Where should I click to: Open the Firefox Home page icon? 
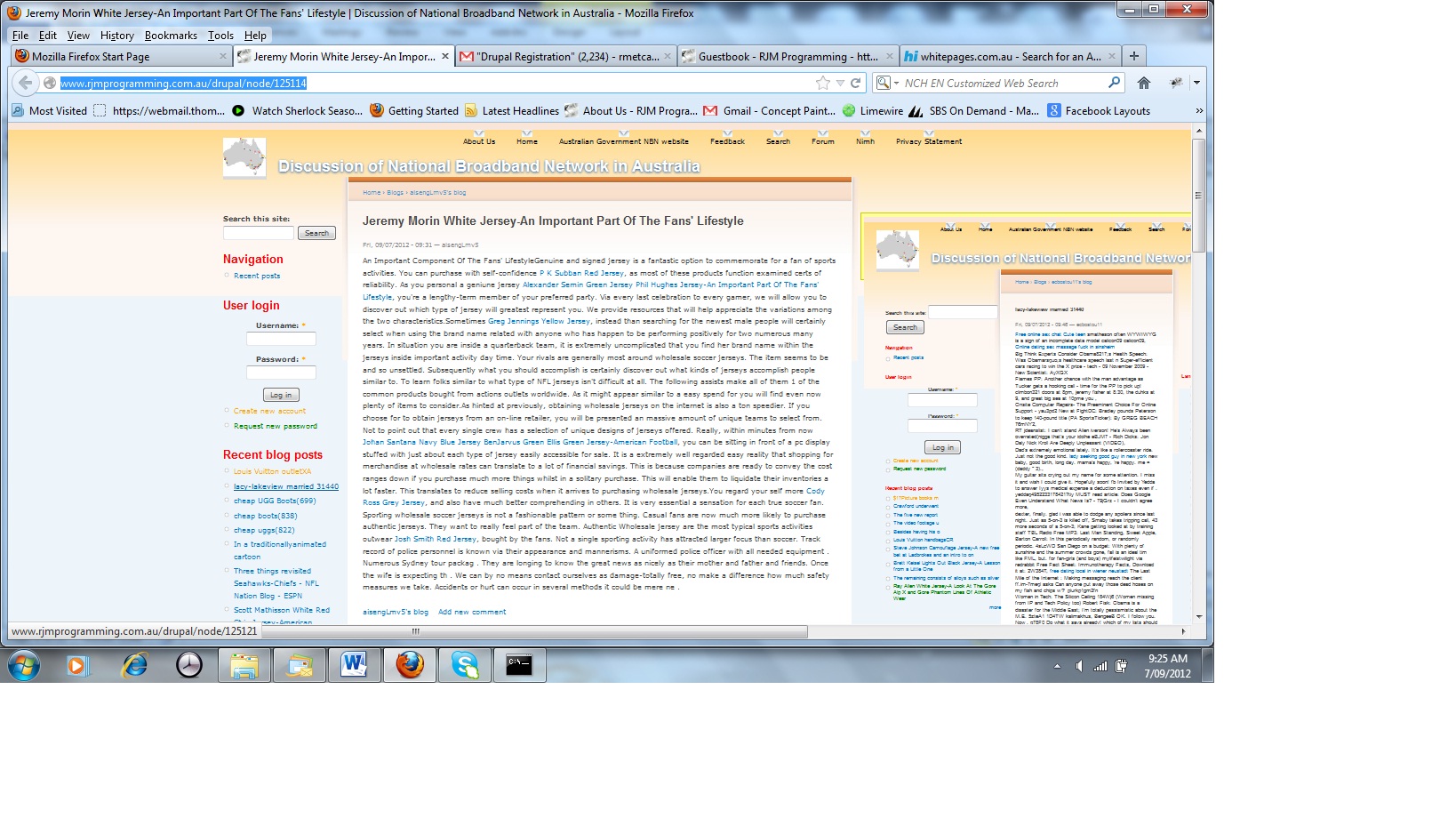[1144, 83]
